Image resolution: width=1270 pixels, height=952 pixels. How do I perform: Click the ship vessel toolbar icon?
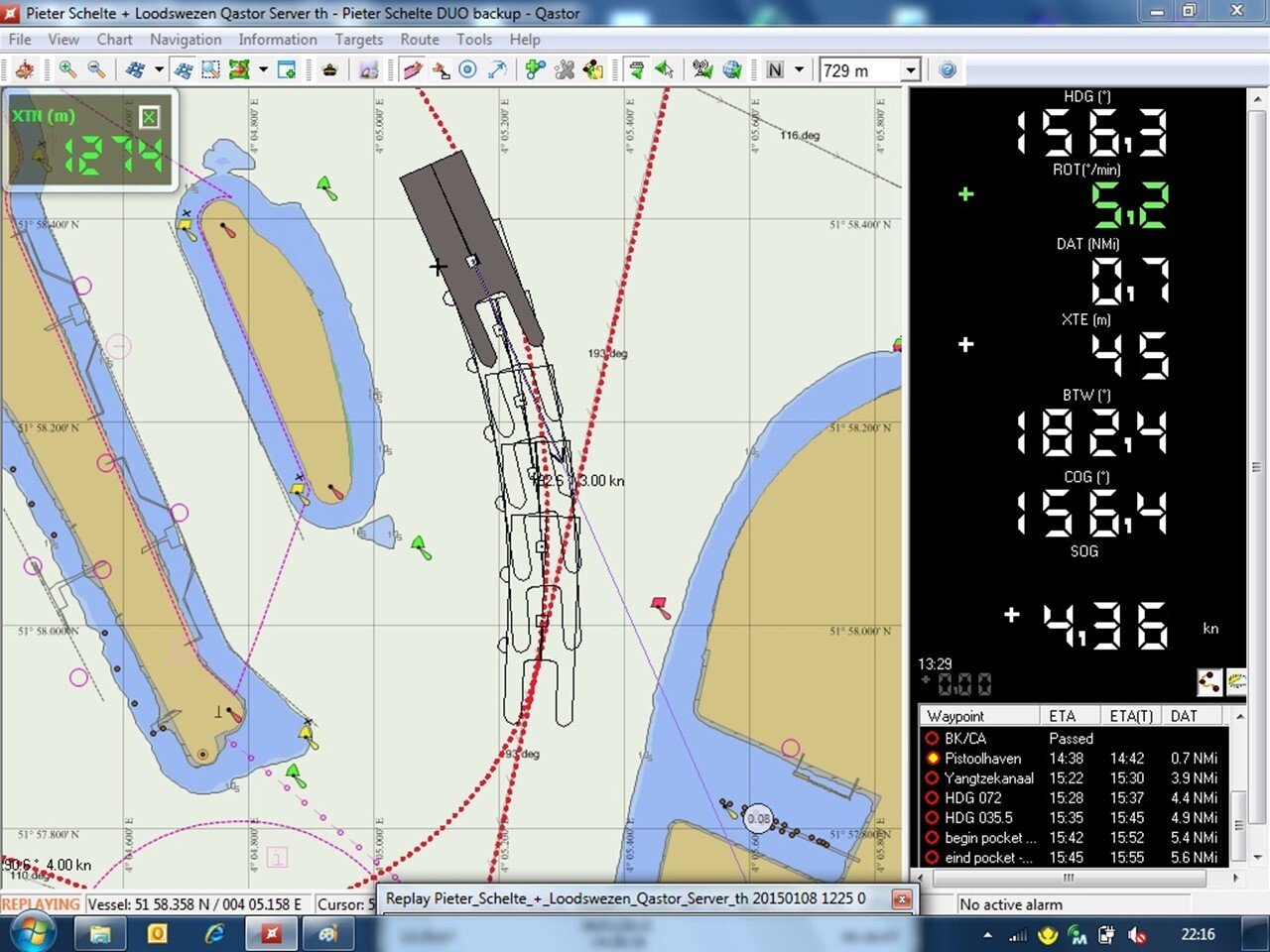coord(329,69)
